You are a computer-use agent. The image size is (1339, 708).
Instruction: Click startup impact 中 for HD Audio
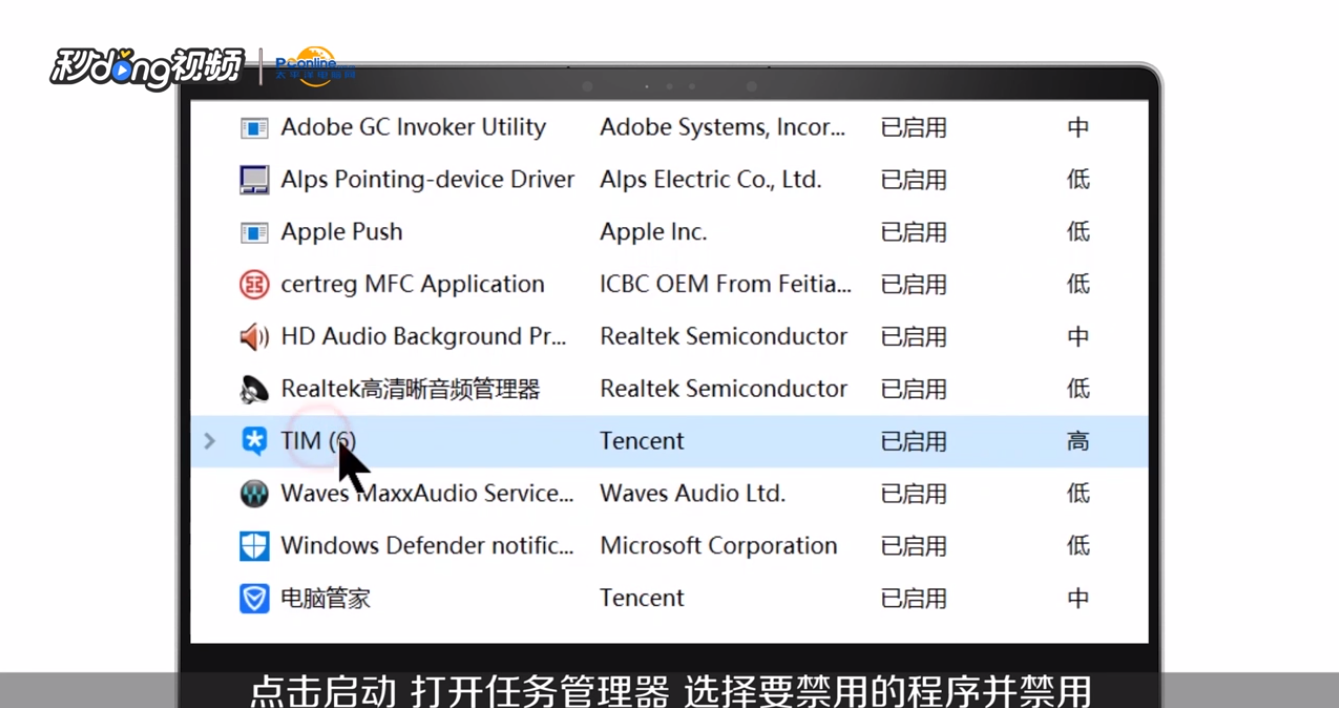(x=1078, y=337)
